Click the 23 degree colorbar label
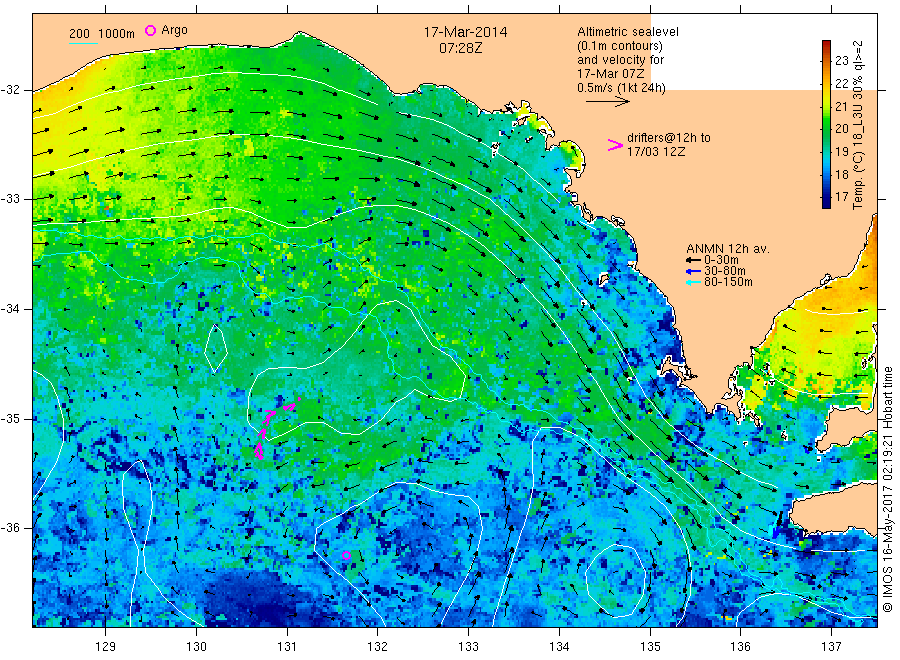Image resolution: width=900 pixels, height=660 pixels. pos(841,61)
